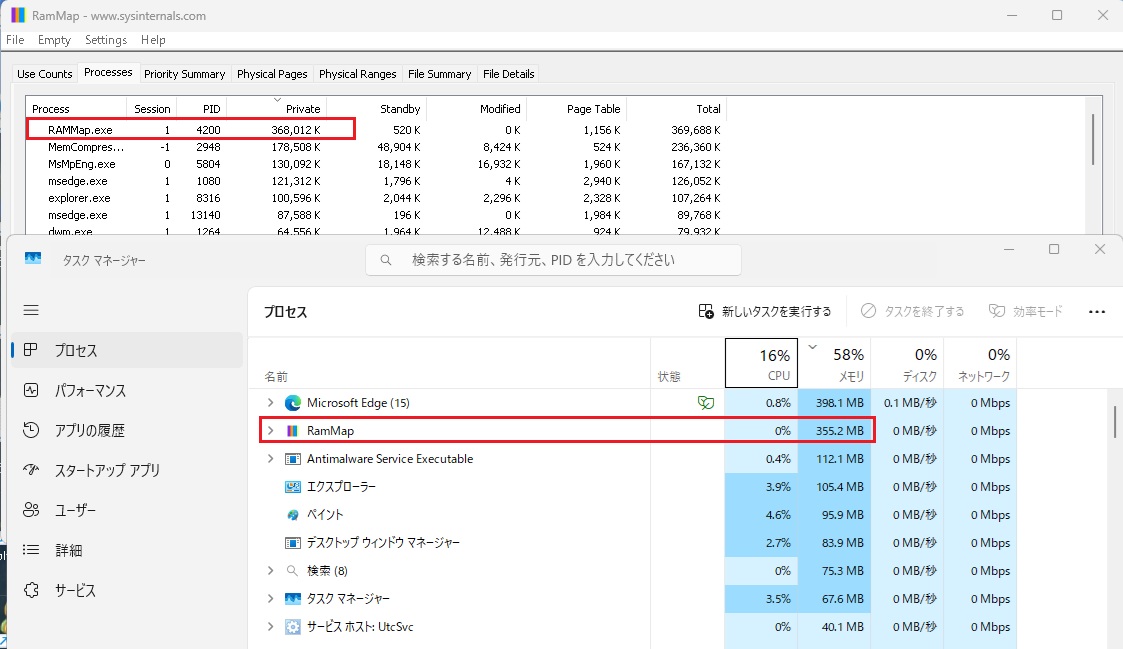Sort RamMap list by Total column
The image size is (1123, 649).
pos(677,108)
